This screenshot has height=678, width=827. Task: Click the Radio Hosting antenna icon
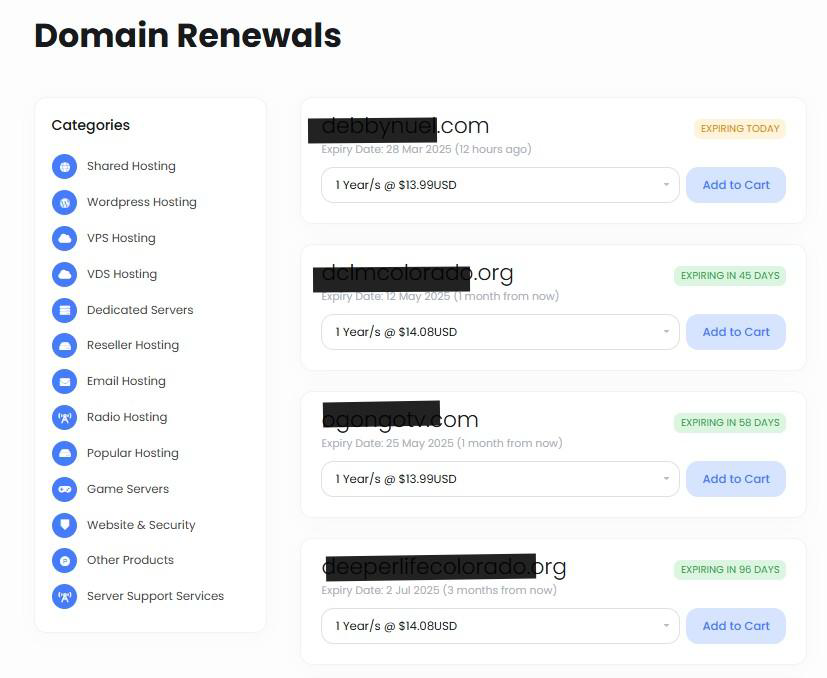pos(64,417)
